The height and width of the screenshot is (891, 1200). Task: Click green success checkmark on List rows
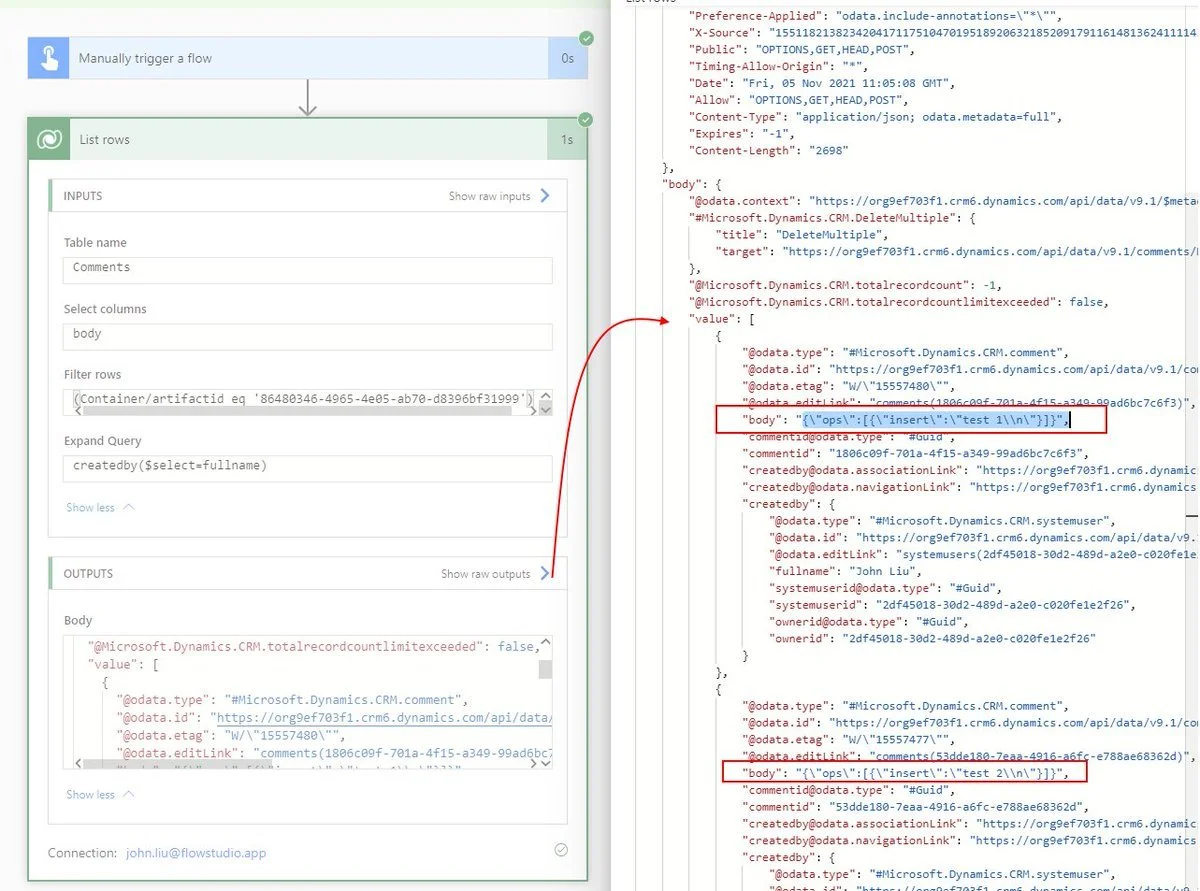(586, 119)
